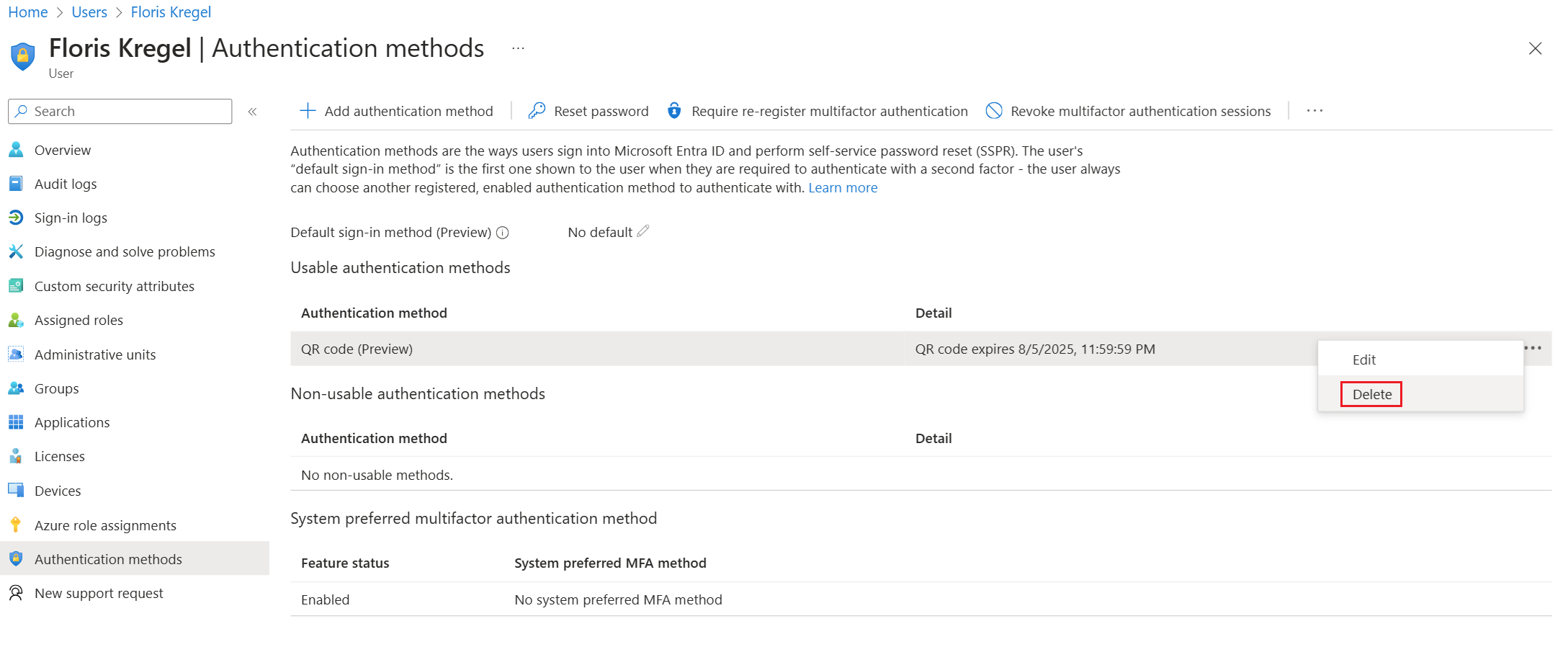
Task: Open the Licenses section
Action: 59,456
